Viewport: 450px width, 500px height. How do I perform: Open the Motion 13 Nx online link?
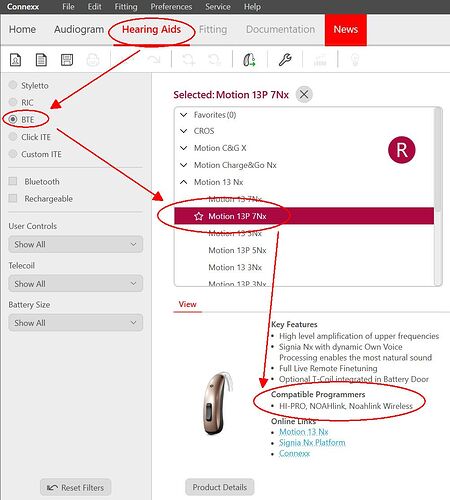pyautogui.click(x=304, y=432)
